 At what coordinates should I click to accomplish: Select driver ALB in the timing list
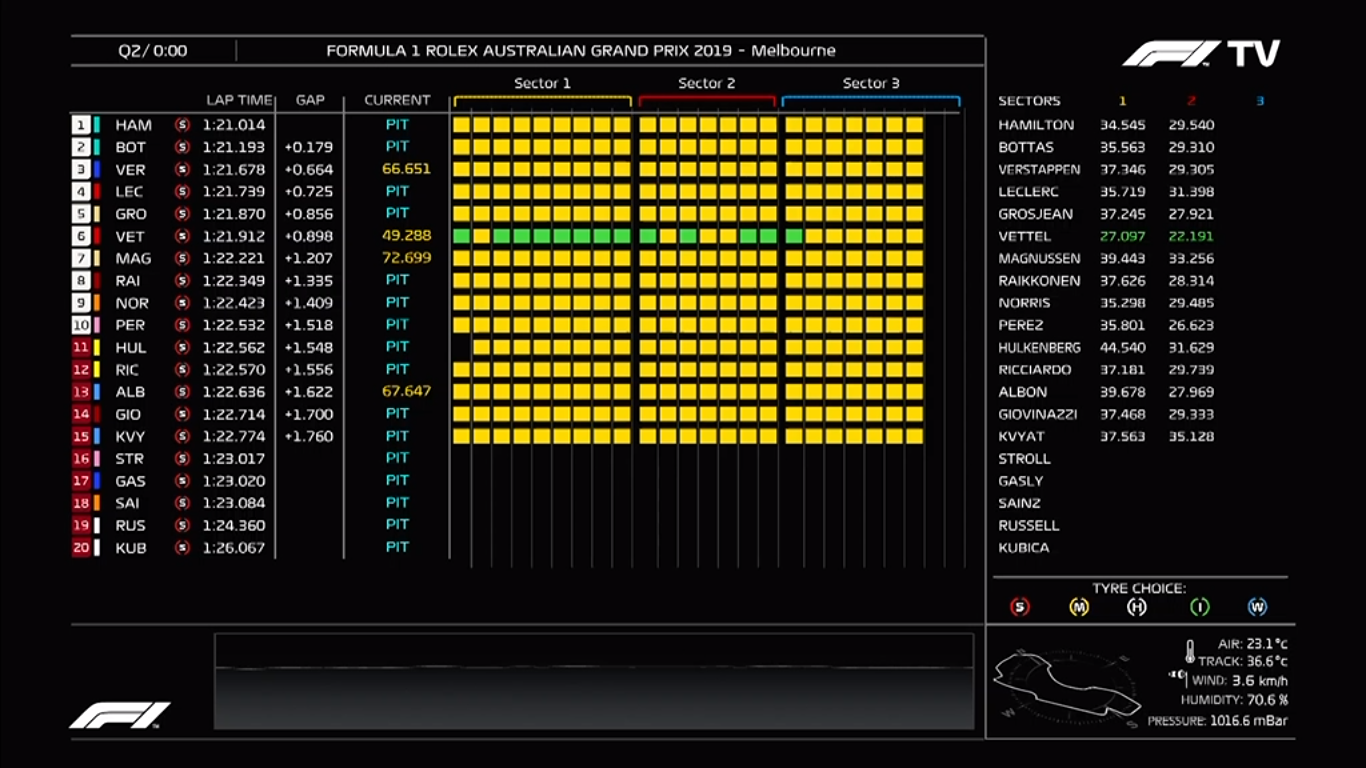pos(130,392)
